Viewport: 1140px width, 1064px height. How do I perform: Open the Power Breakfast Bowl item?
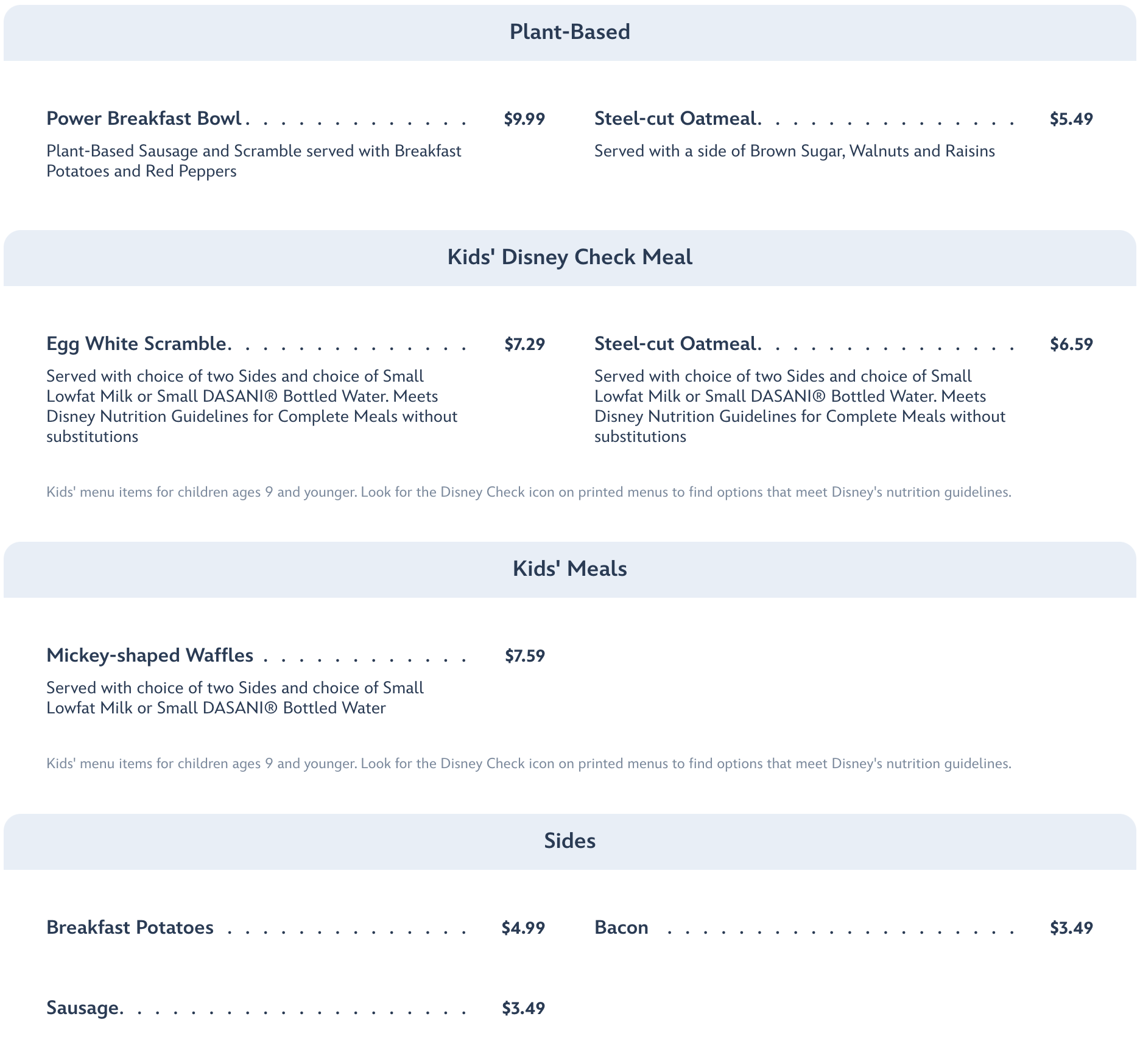144,119
